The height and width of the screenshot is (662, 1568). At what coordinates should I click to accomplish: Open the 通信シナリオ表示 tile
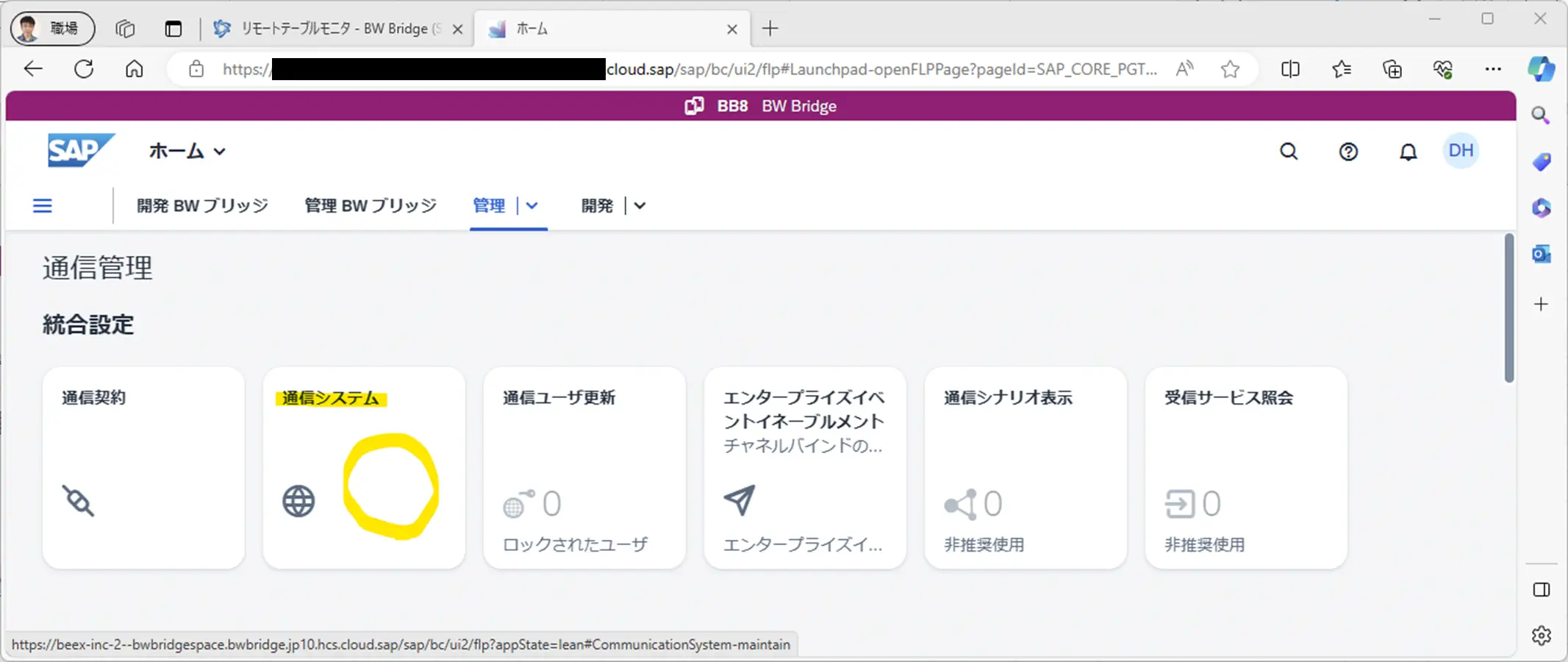[x=1025, y=468]
